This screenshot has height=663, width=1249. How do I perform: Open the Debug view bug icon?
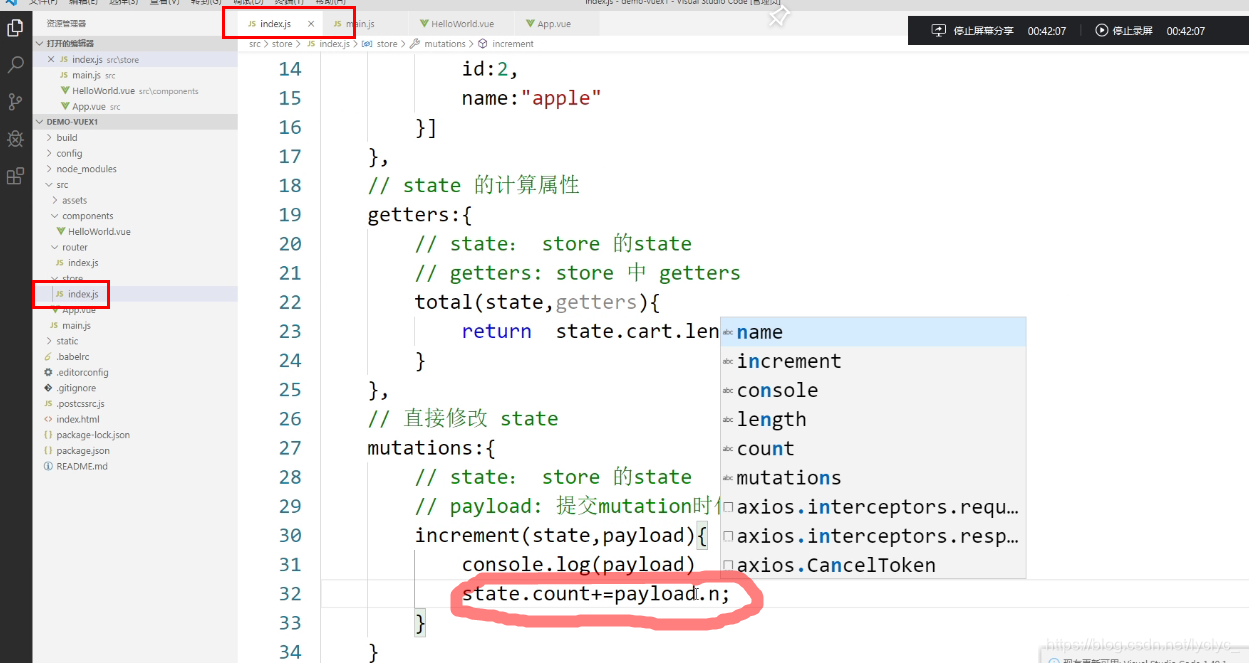pos(15,139)
